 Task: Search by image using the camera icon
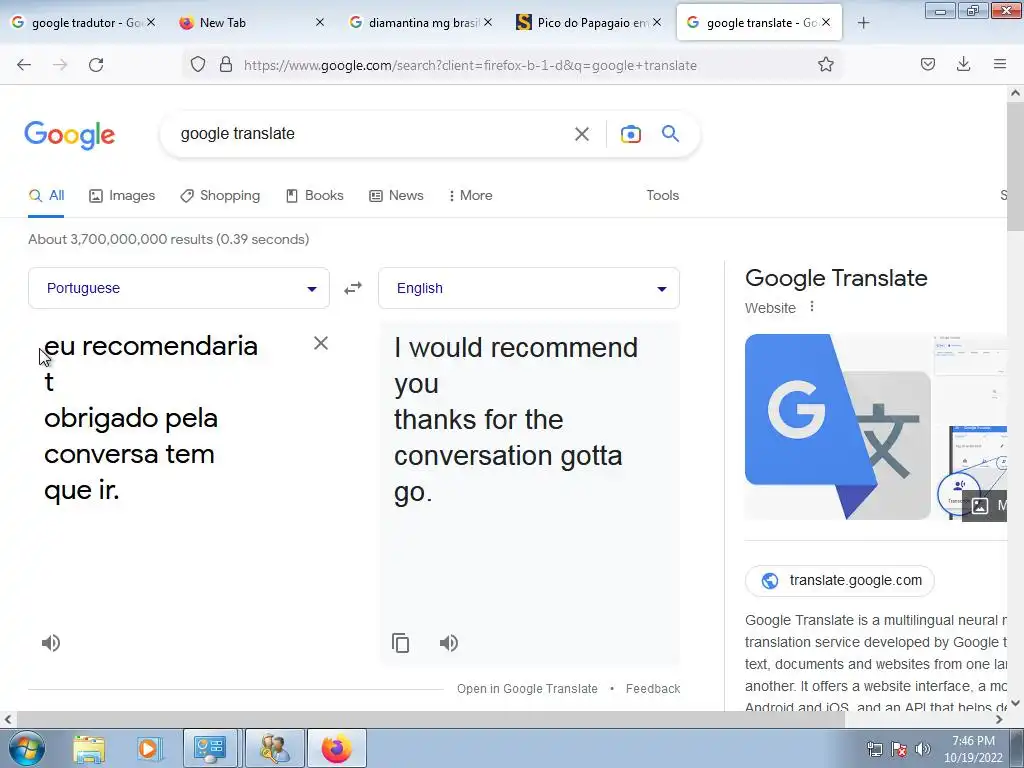[x=630, y=134]
